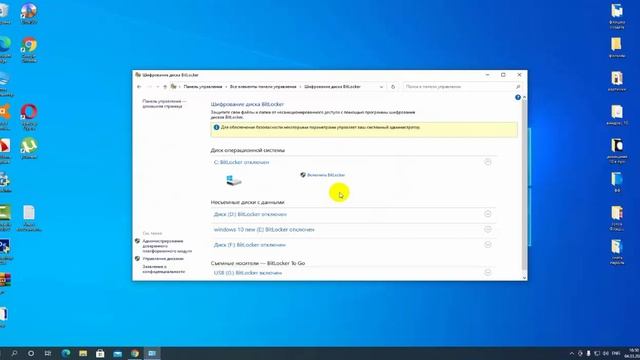This screenshot has height=360, width=640.
Task: Open the yellow folder icon on desktop right
Action: point(617,47)
